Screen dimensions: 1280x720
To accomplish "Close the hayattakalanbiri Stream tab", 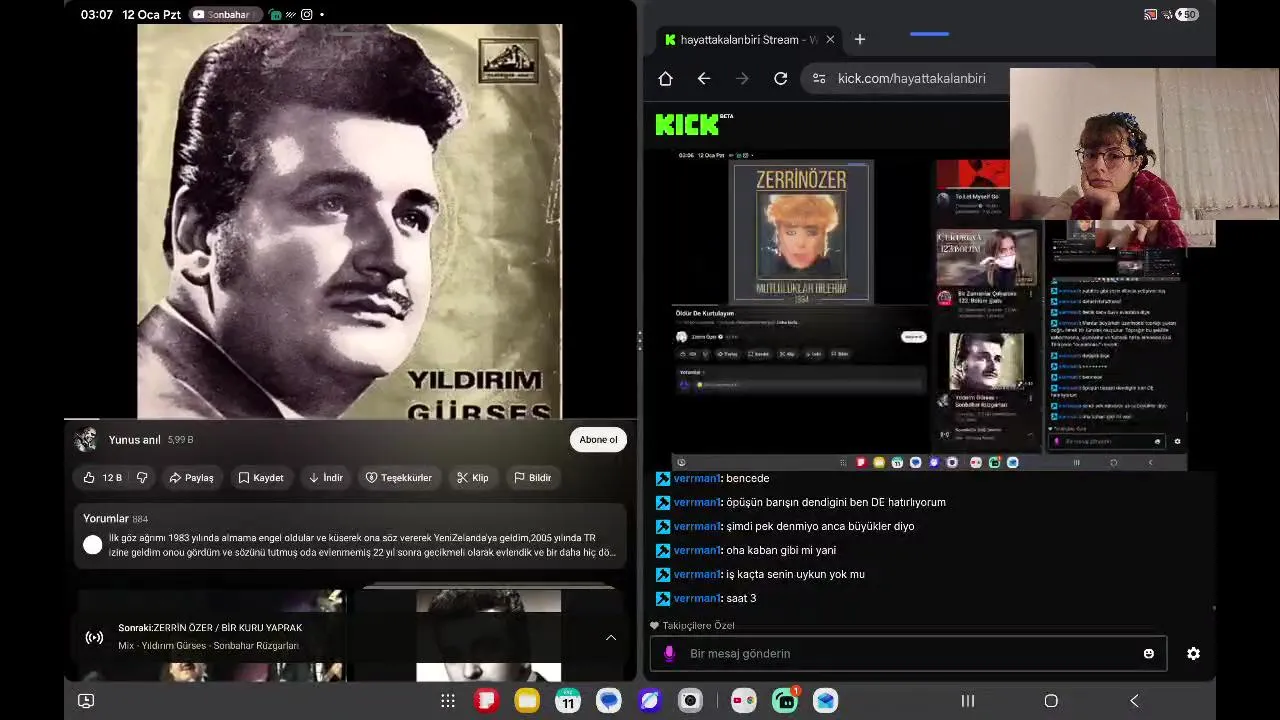I will click(830, 40).
